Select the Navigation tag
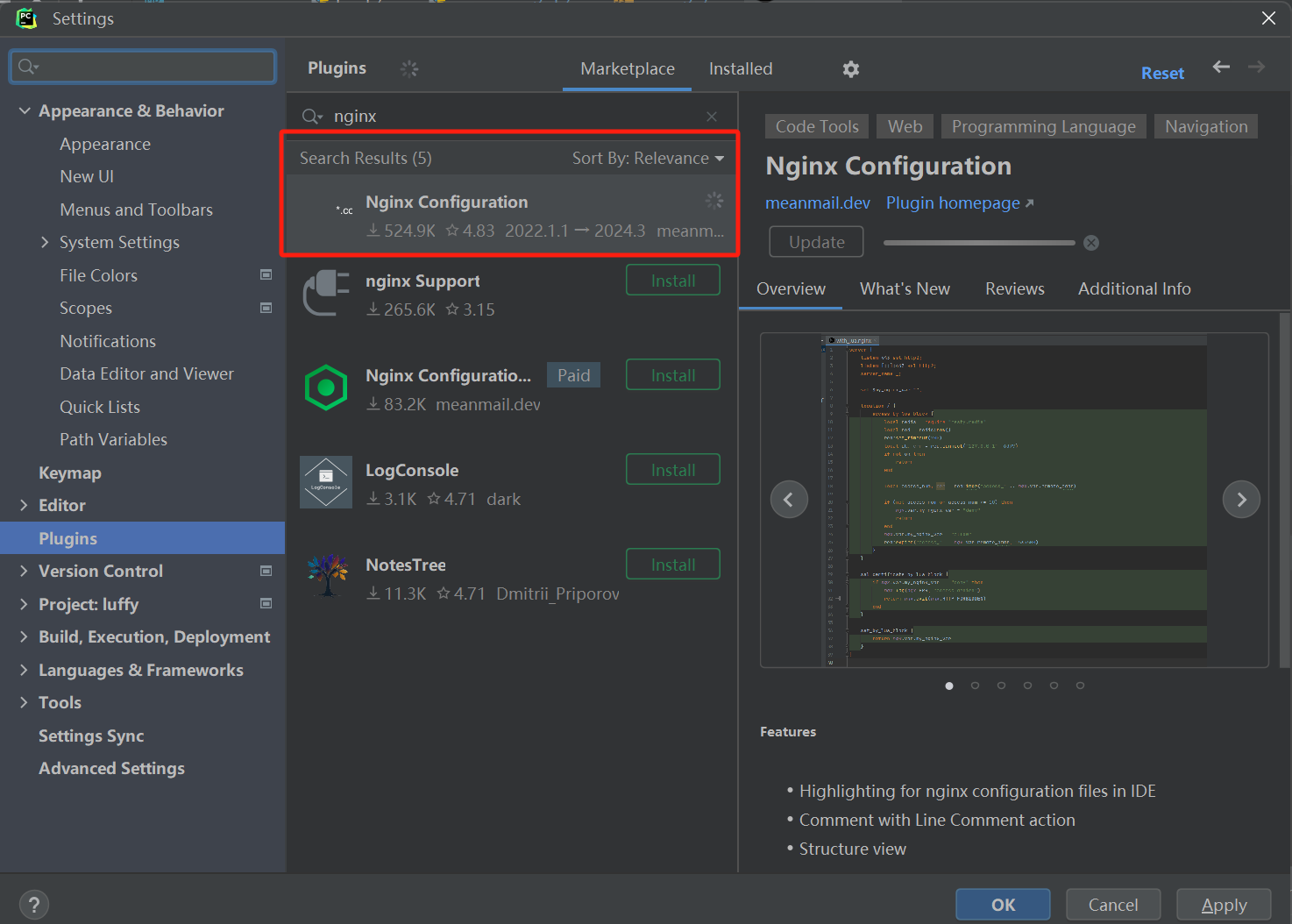This screenshot has width=1292, height=924. pos(1206,126)
